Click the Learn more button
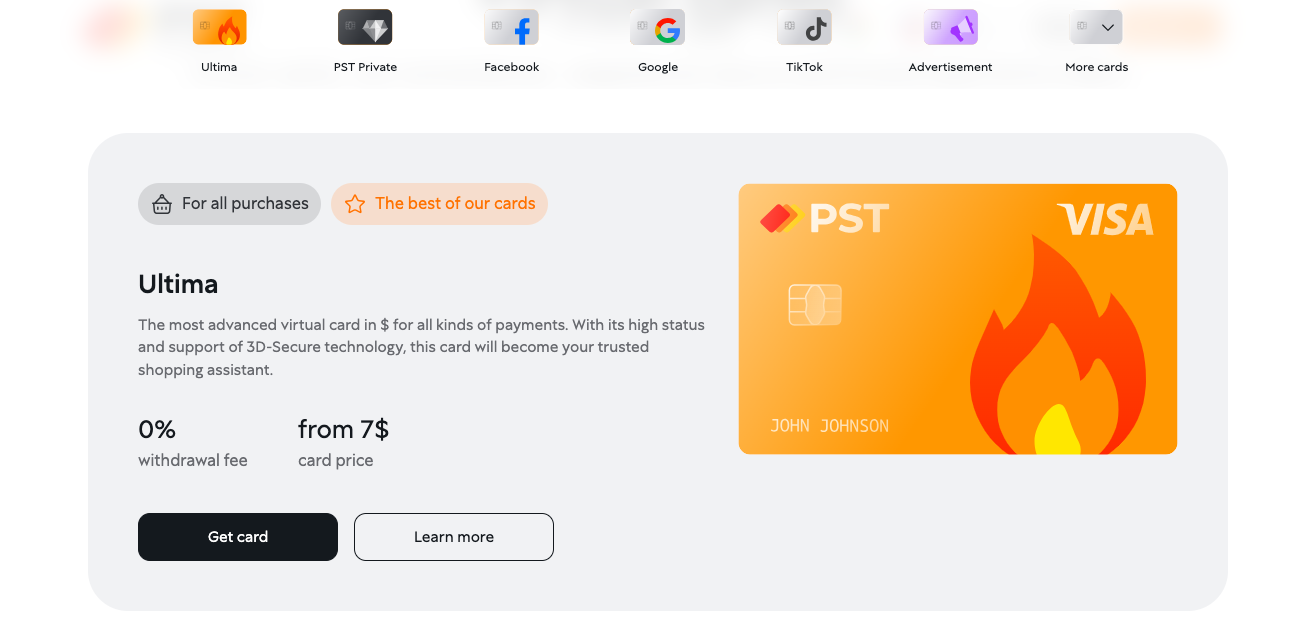The height and width of the screenshot is (636, 1306). (454, 537)
